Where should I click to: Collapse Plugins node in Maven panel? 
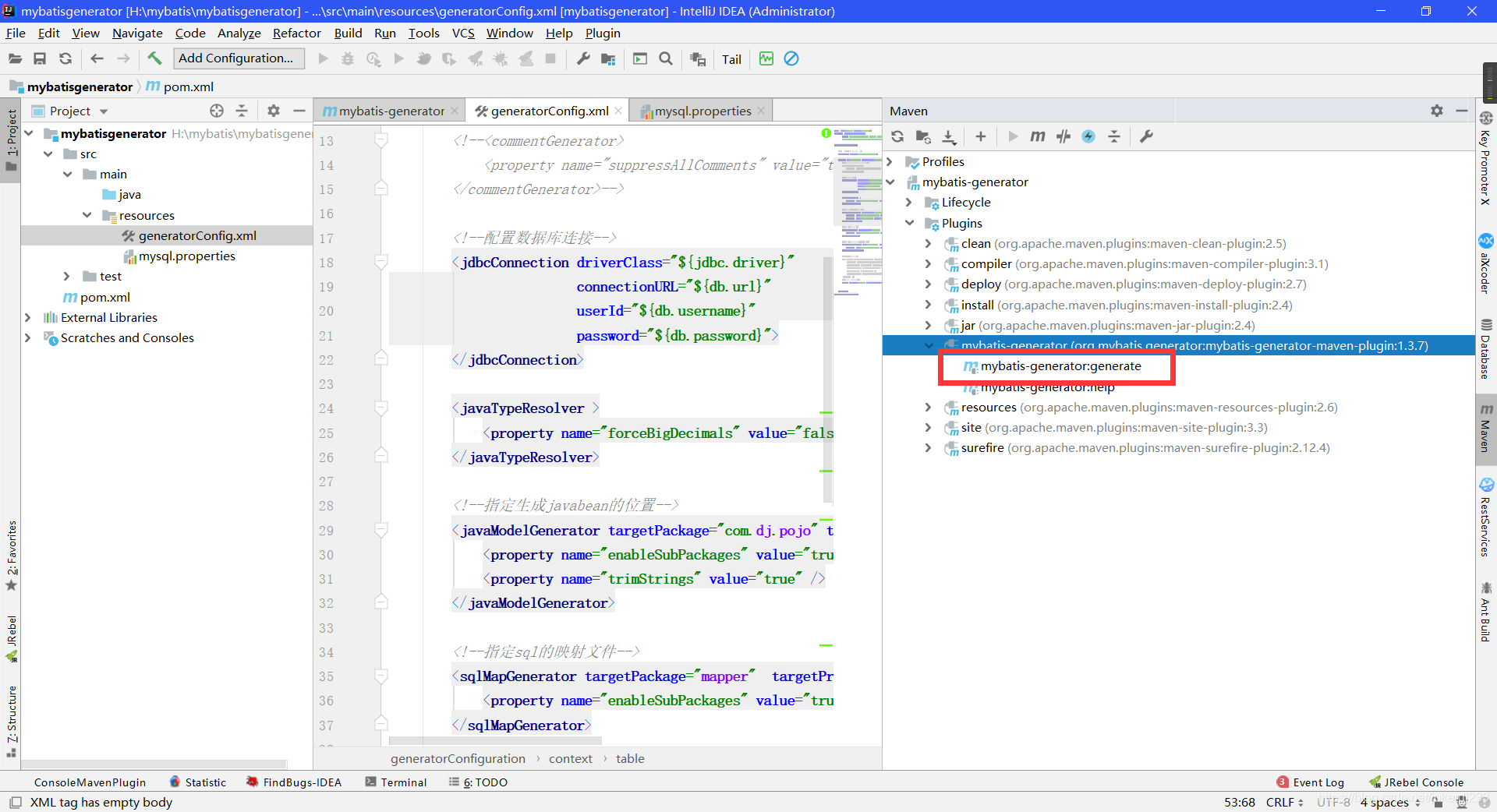[x=909, y=223]
